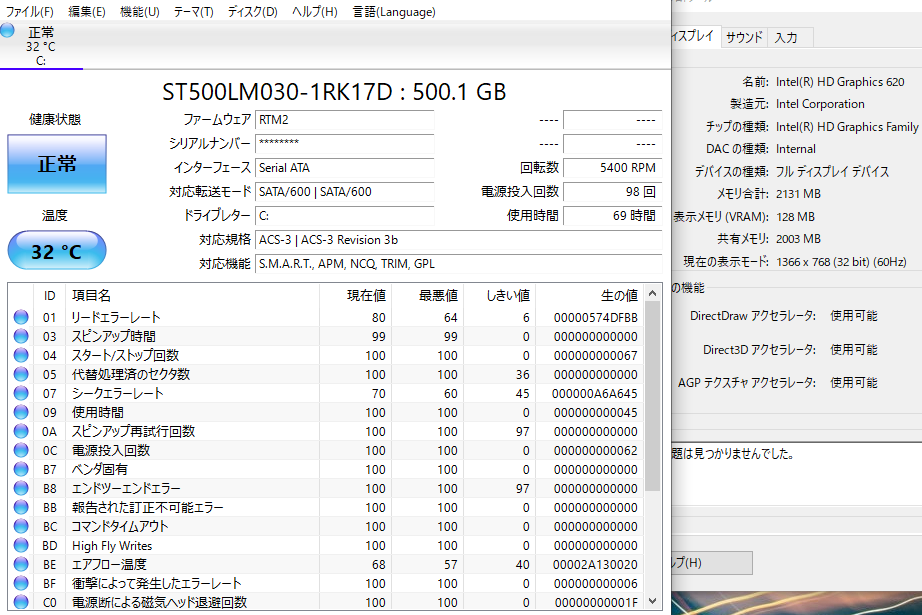Click the status dot for シークエラーレート row
Screen dimensions: 922x615
coord(21,393)
